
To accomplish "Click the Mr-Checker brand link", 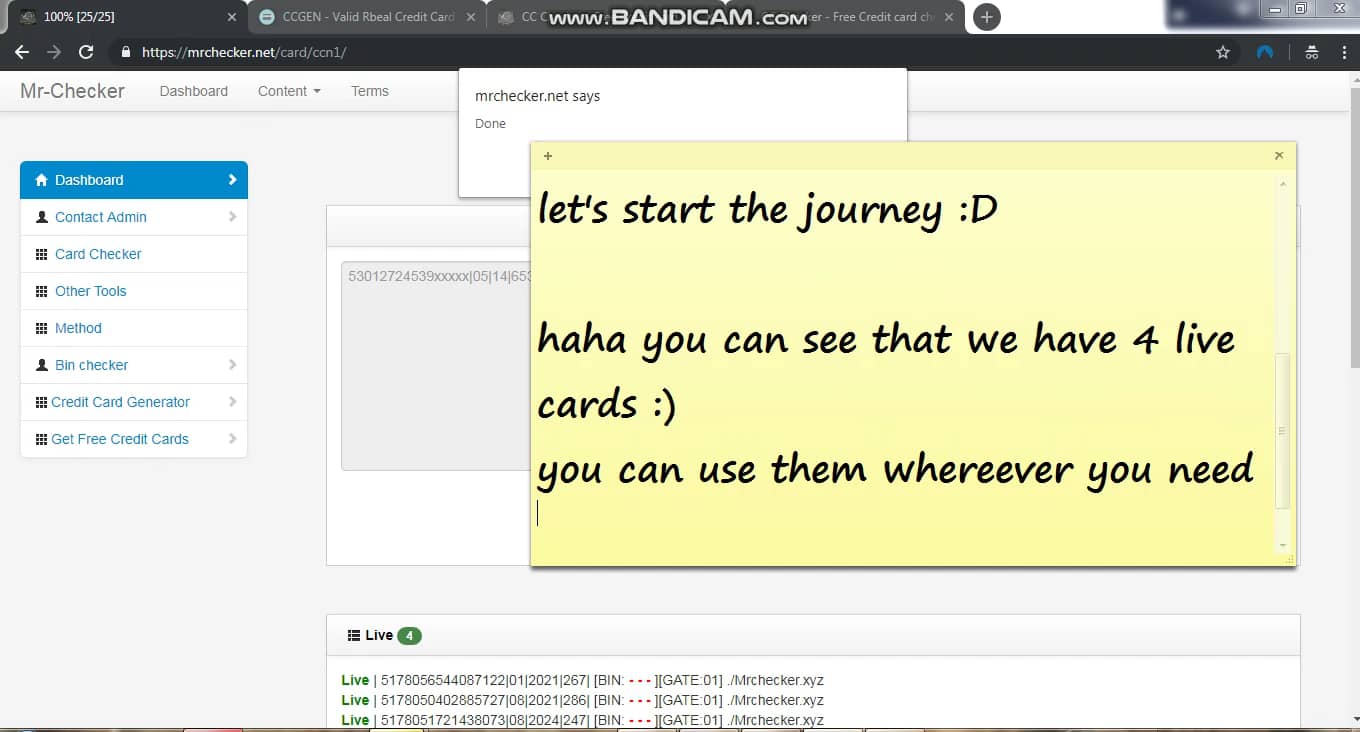I will pos(73,91).
